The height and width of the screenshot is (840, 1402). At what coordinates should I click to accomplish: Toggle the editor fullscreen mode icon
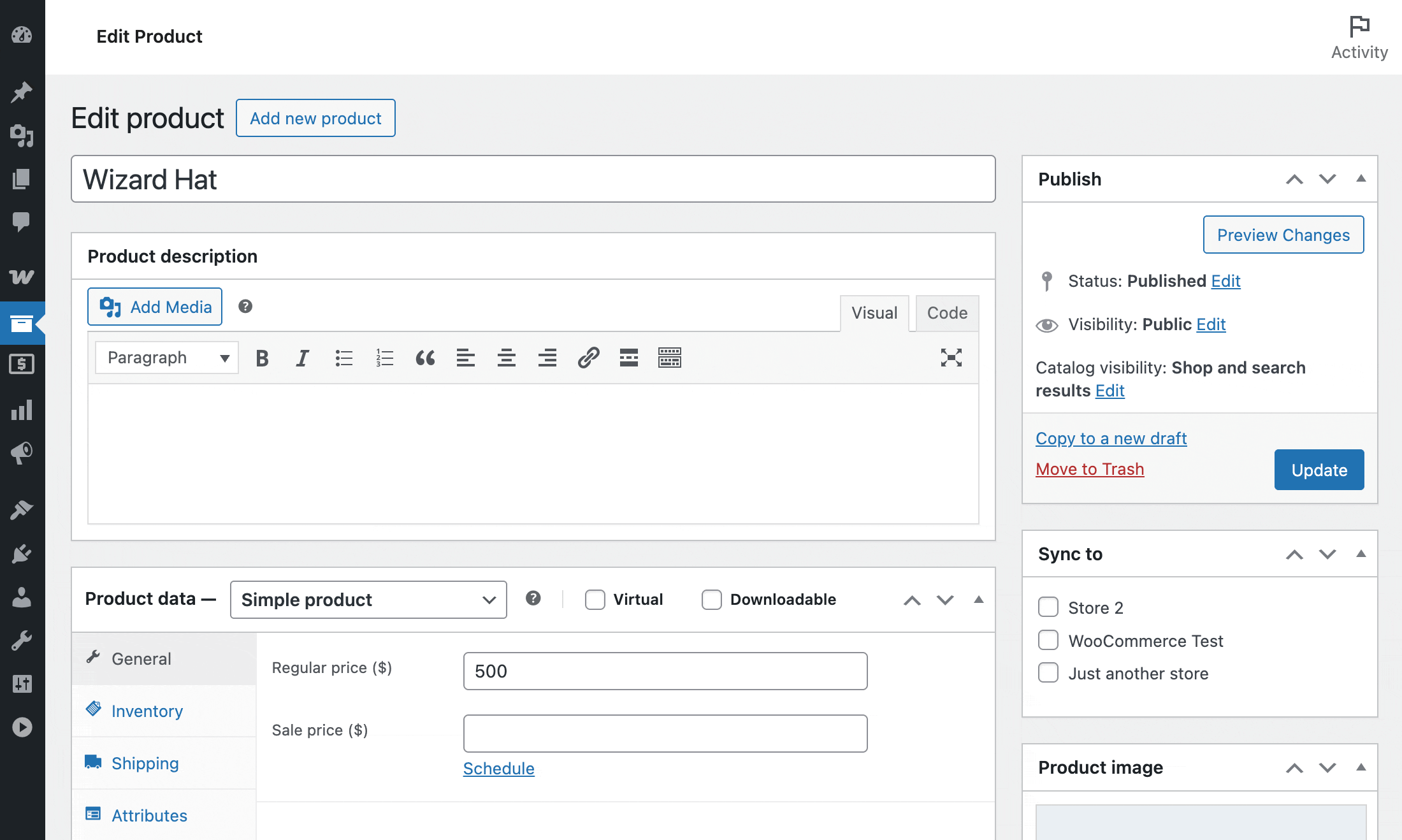click(951, 358)
